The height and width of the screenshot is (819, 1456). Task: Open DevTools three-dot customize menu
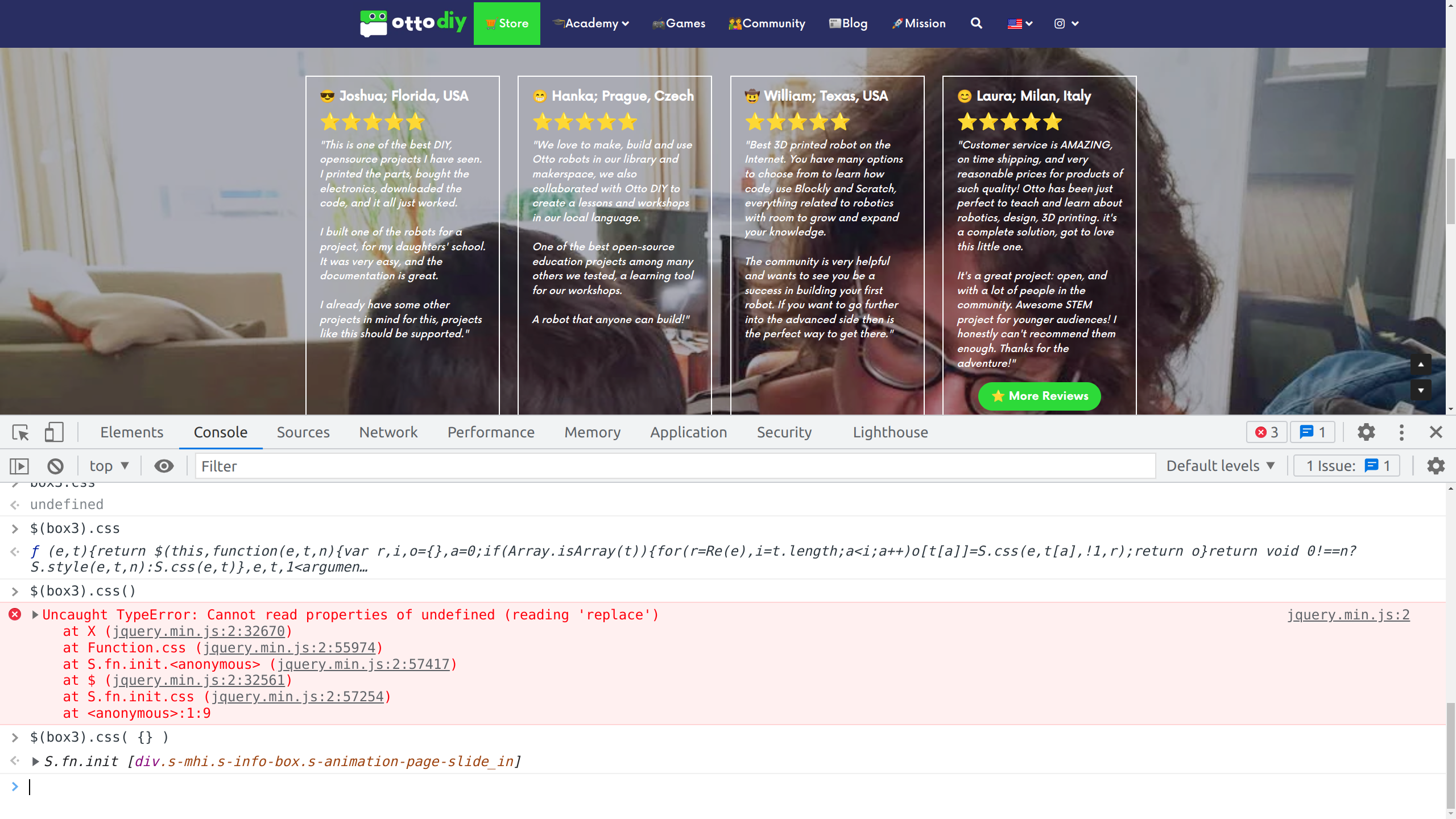[x=1401, y=432]
